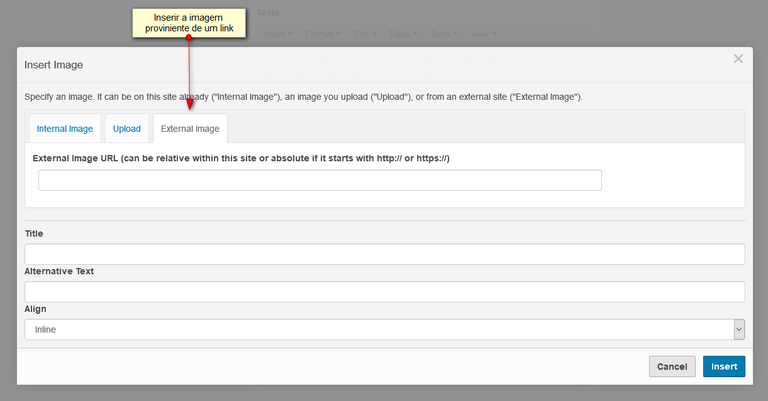Focus the External Image URL field

(x=320, y=180)
